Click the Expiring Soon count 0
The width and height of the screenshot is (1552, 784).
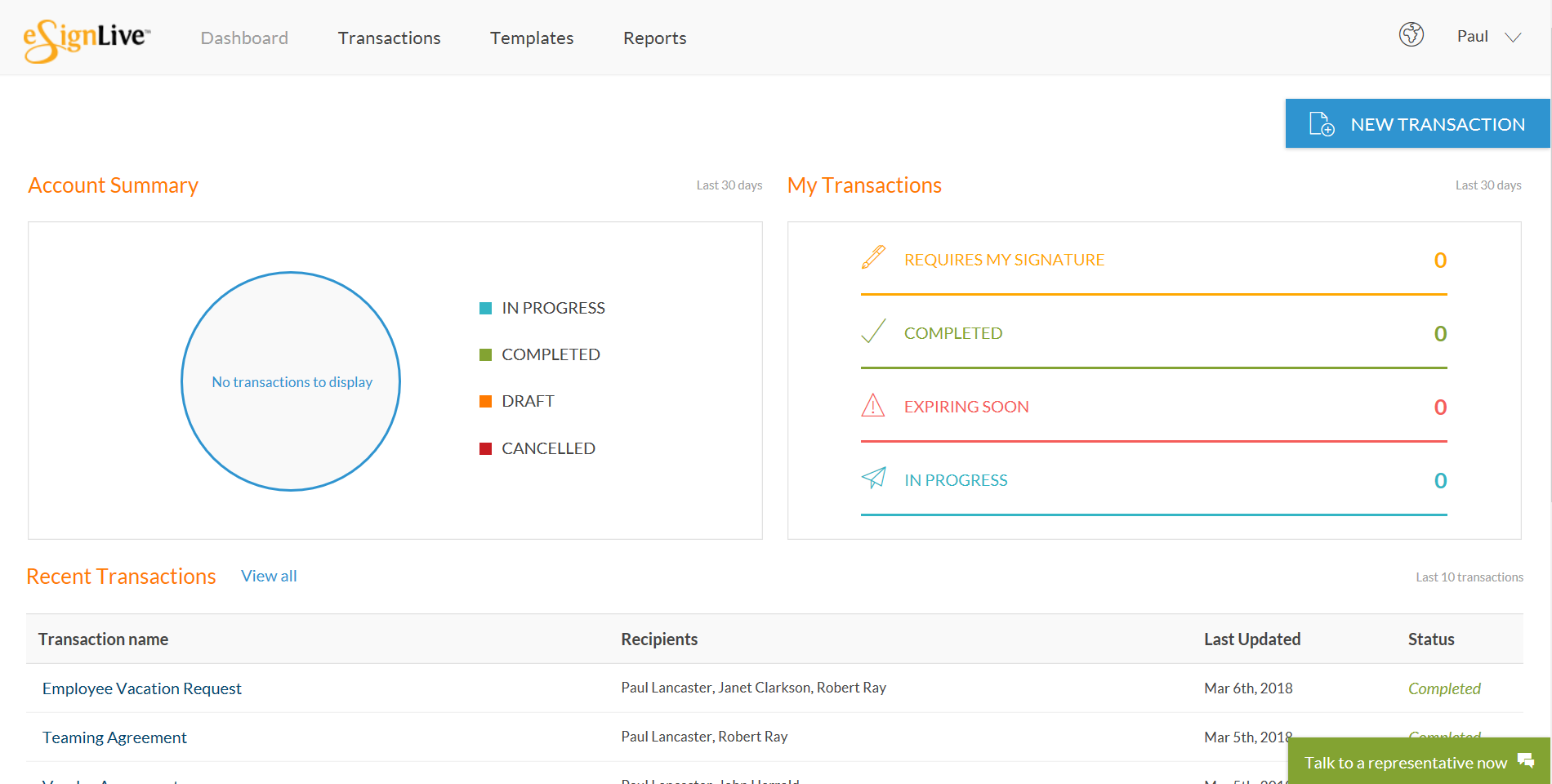(x=1440, y=407)
